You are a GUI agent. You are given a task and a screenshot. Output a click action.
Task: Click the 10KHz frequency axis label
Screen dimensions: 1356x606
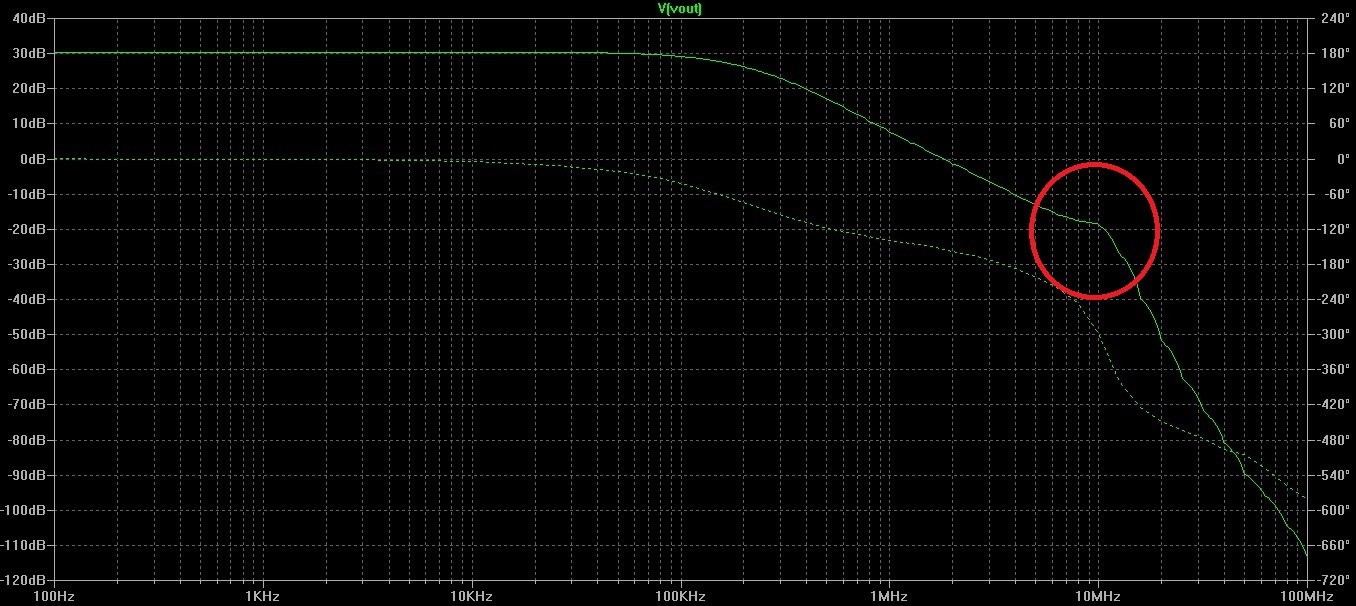point(471,596)
